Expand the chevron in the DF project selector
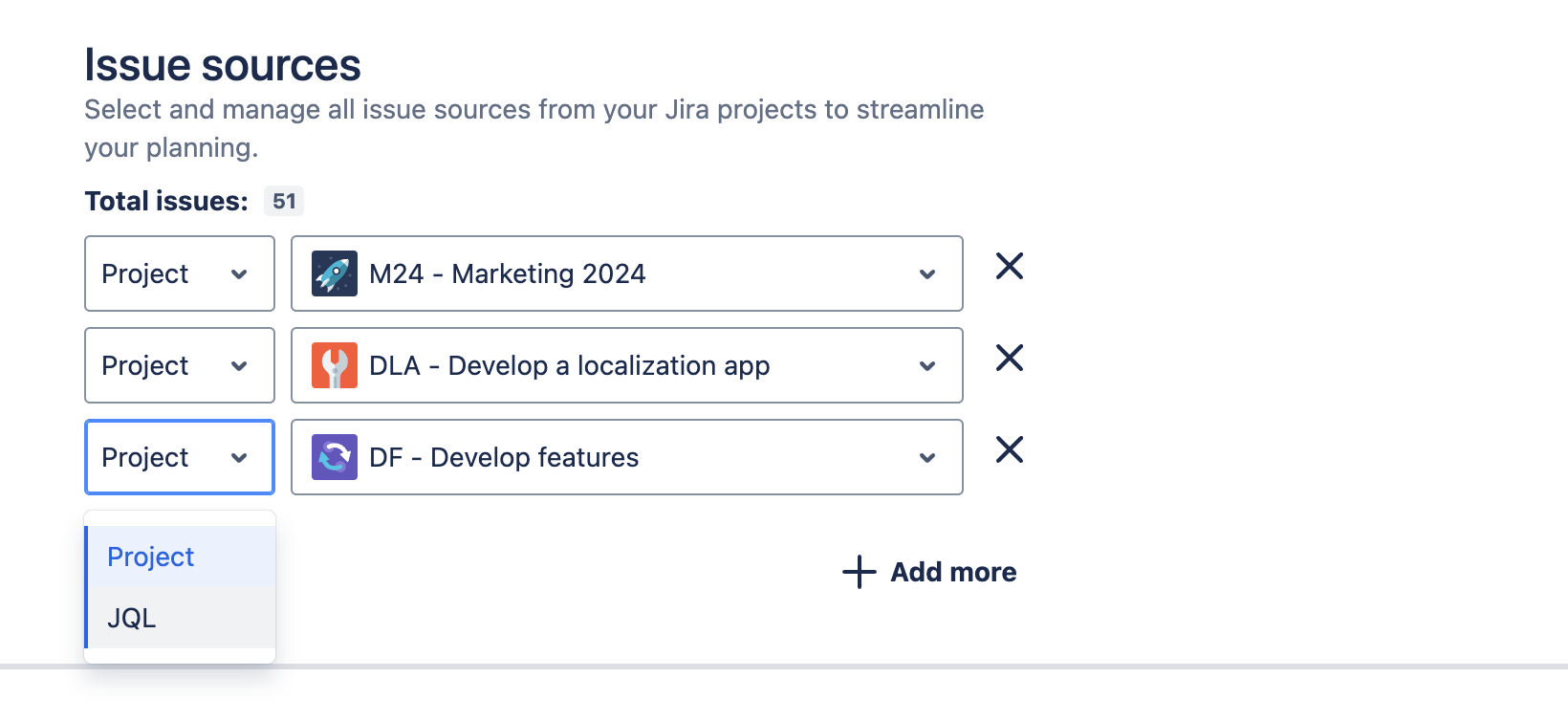The height and width of the screenshot is (721, 1568). 926,458
